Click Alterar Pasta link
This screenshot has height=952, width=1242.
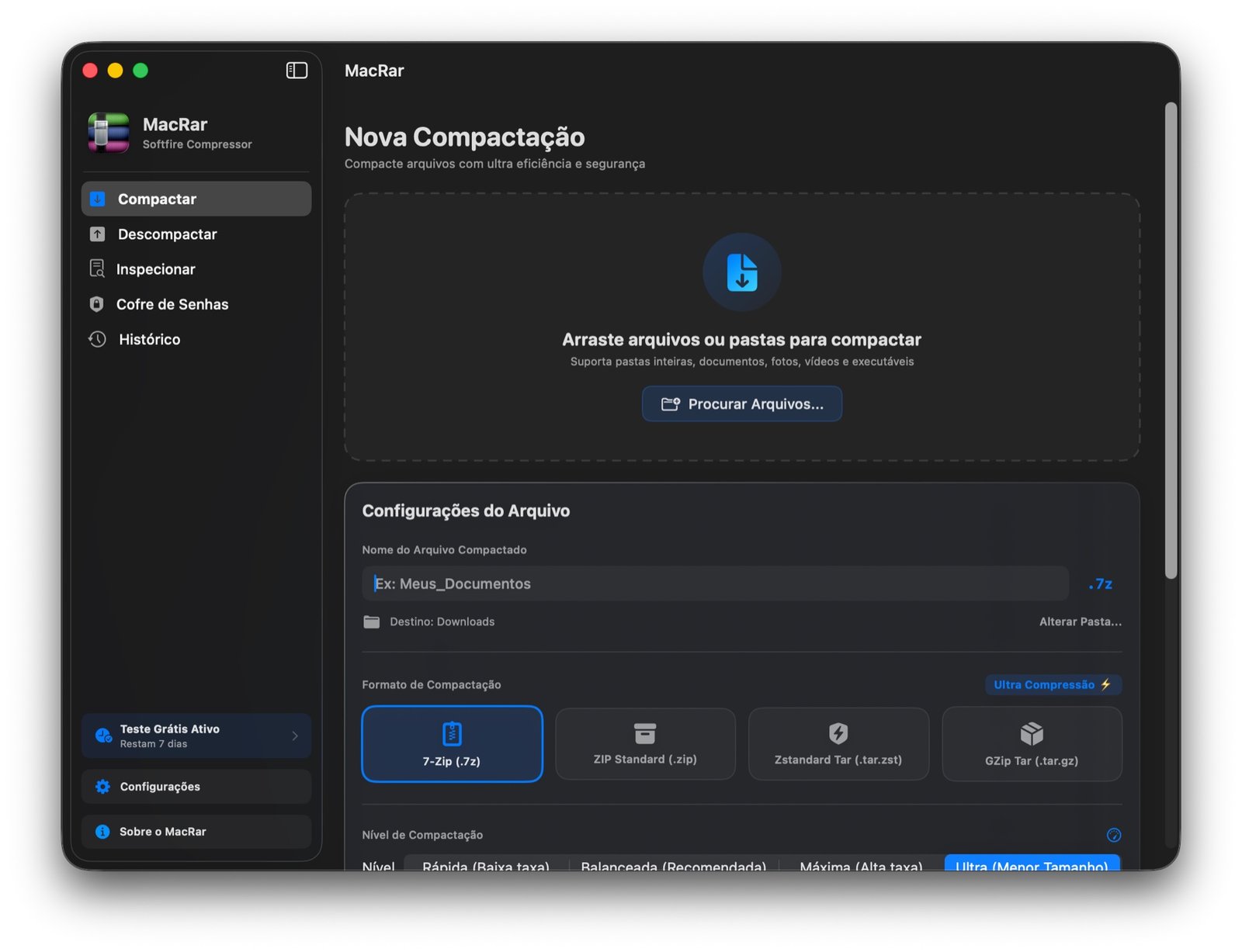[x=1081, y=622]
